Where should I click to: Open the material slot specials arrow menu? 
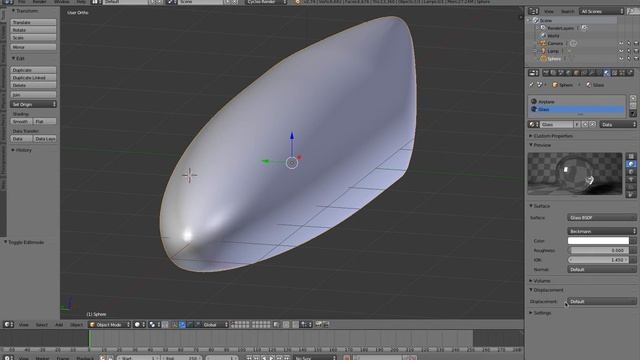[633, 113]
